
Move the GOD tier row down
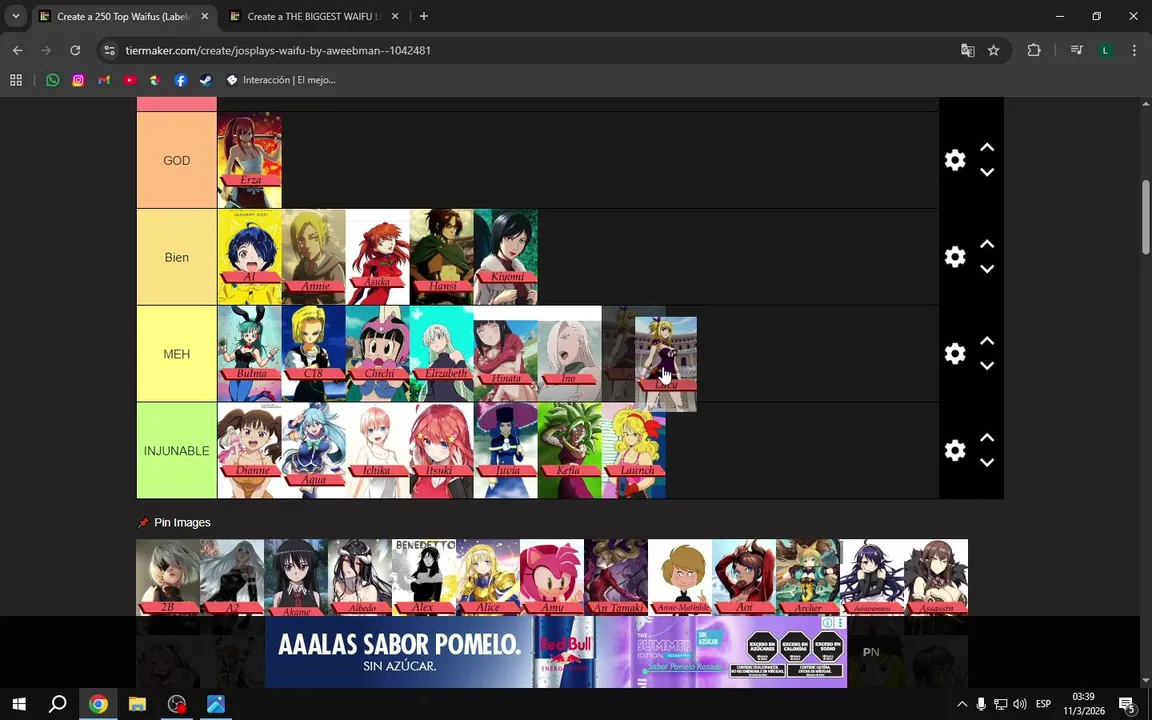(987, 172)
